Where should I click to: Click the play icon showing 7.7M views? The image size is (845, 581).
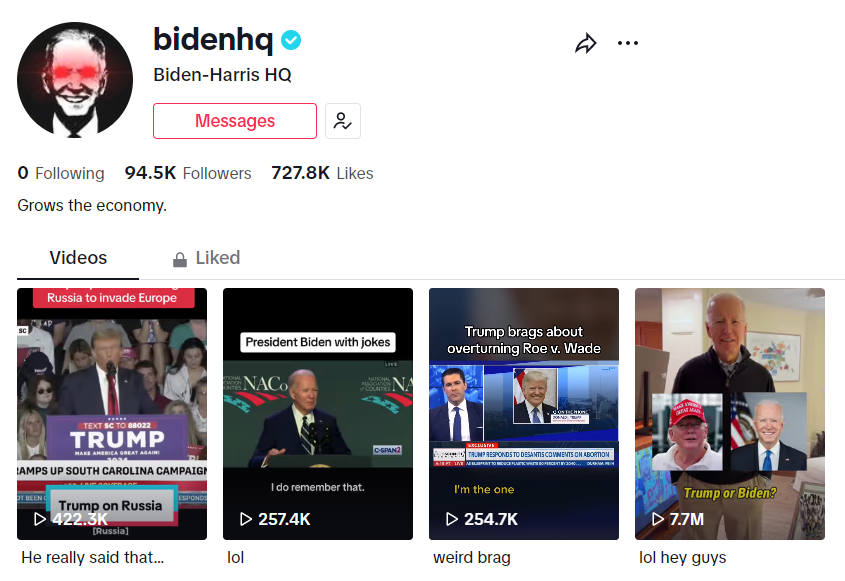tap(658, 519)
